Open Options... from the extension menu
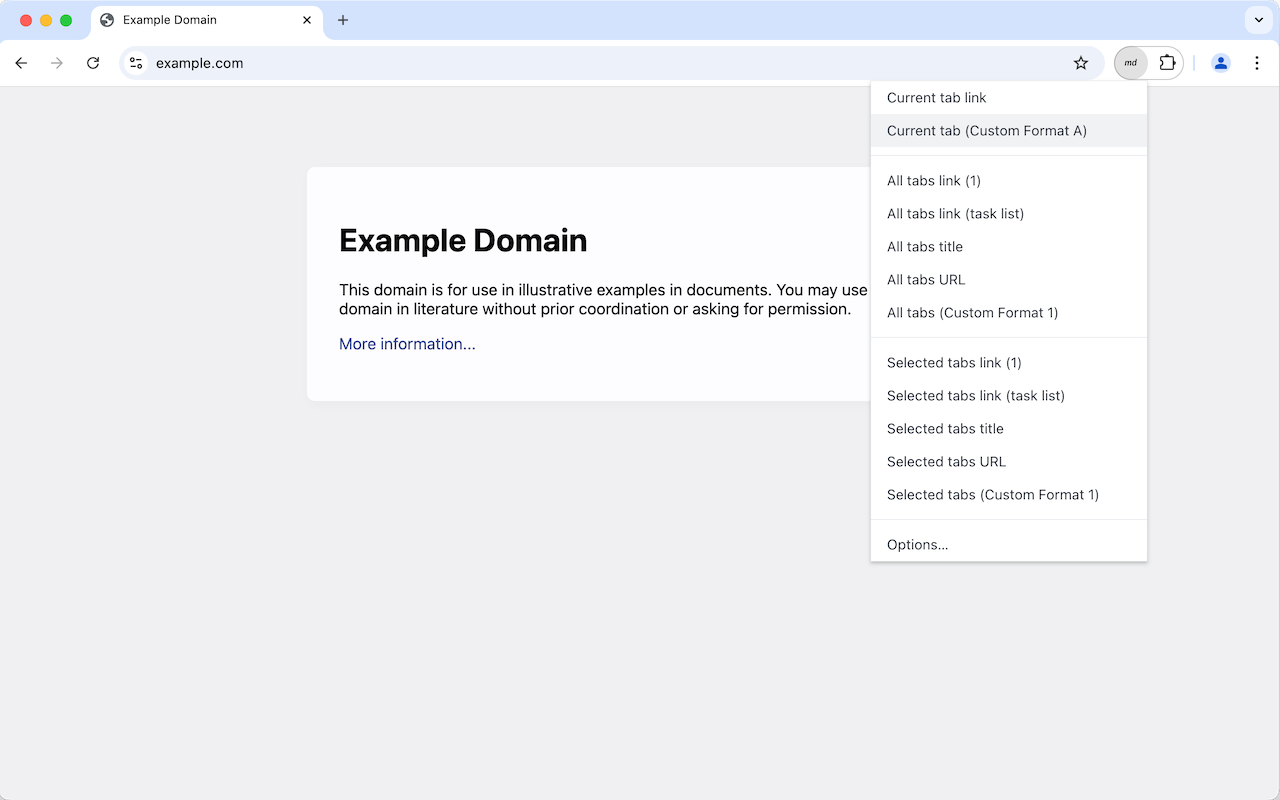Viewport: 1280px width, 800px height. (917, 544)
